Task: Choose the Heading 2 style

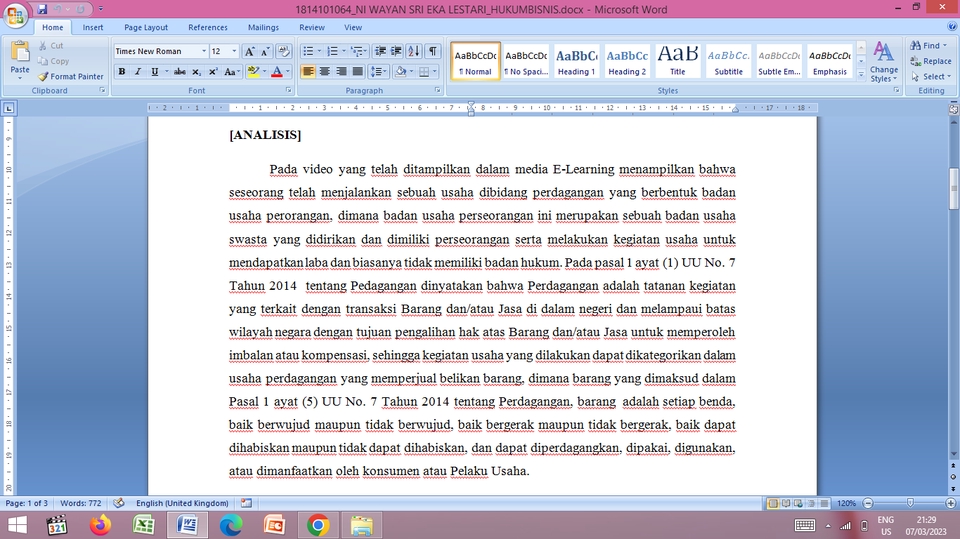Action: [627, 61]
